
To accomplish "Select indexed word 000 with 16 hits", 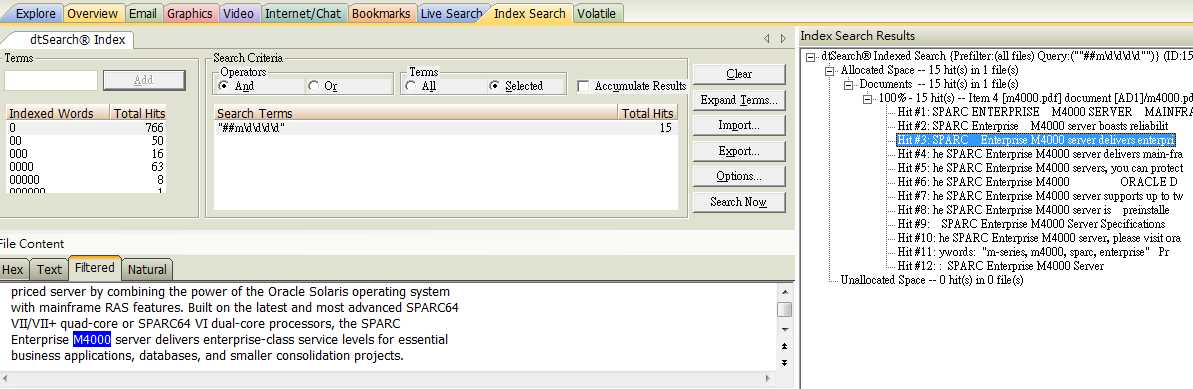I will click(86, 154).
